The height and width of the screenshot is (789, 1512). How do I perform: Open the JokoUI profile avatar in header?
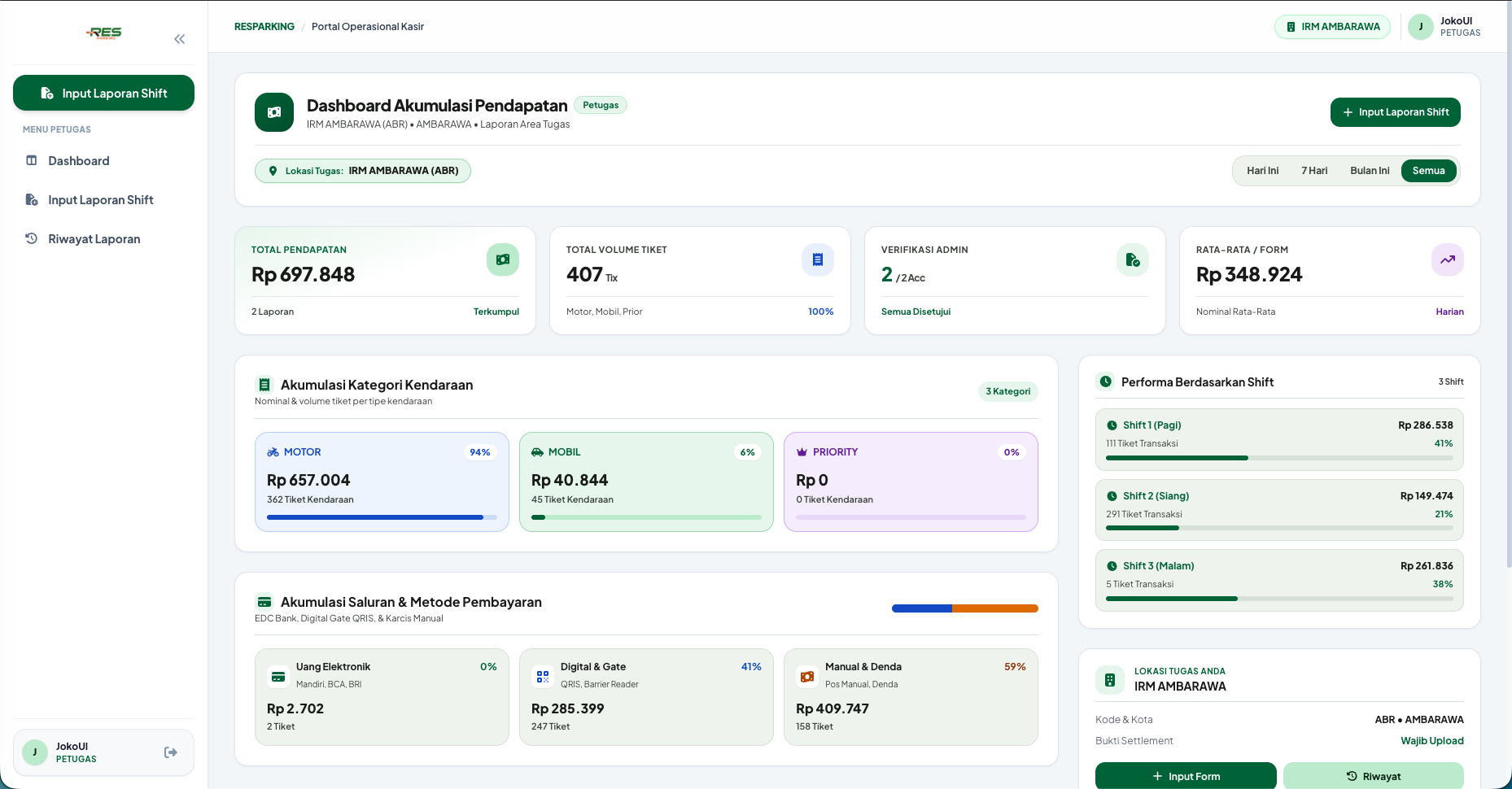pyautogui.click(x=1420, y=27)
